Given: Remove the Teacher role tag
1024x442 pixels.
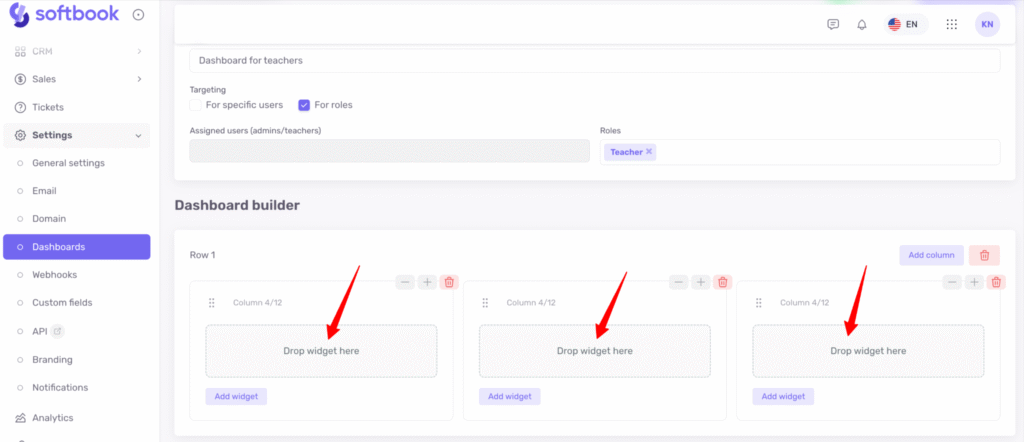Looking at the screenshot, I should click(x=649, y=152).
